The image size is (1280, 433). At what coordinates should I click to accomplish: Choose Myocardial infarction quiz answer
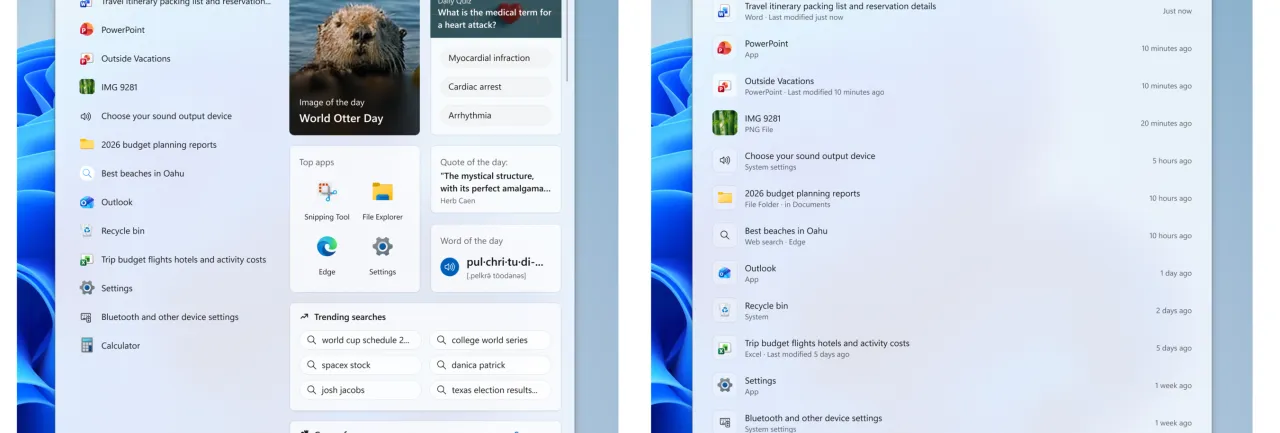click(495, 58)
